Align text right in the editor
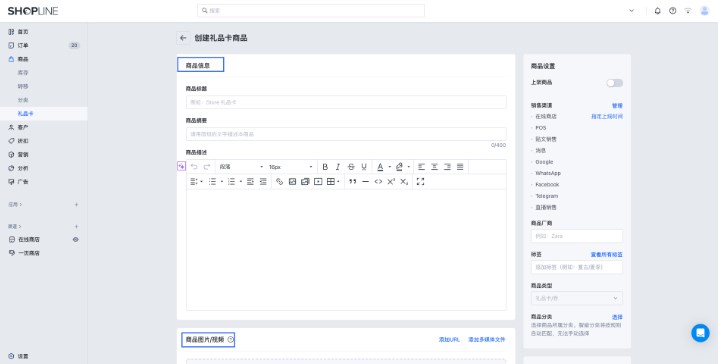 [x=447, y=167]
